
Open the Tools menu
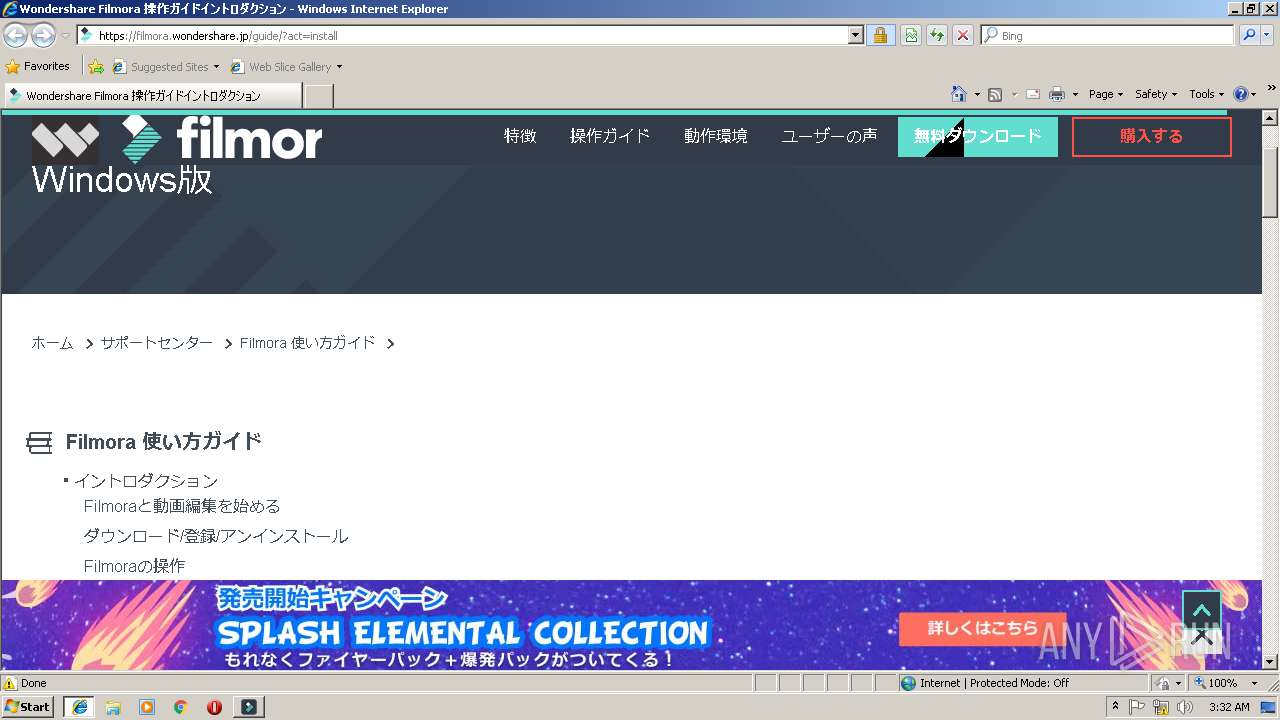[x=1207, y=94]
